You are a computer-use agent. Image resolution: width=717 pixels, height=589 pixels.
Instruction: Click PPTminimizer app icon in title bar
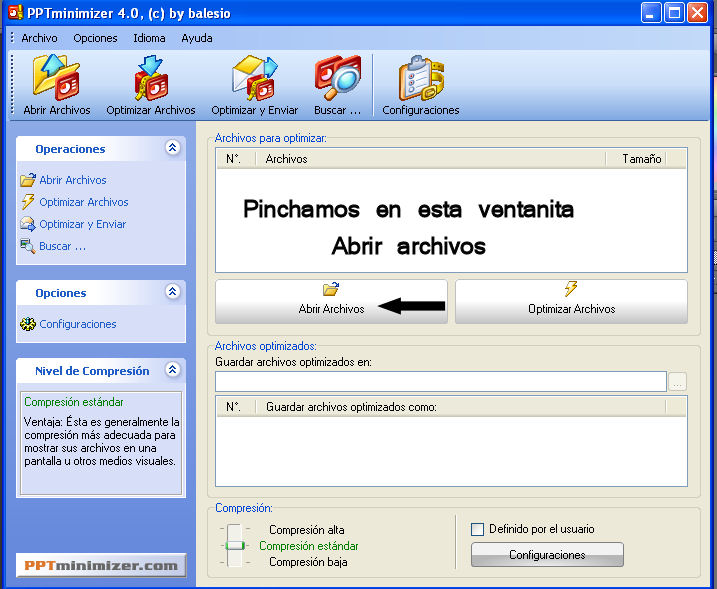(x=15, y=12)
